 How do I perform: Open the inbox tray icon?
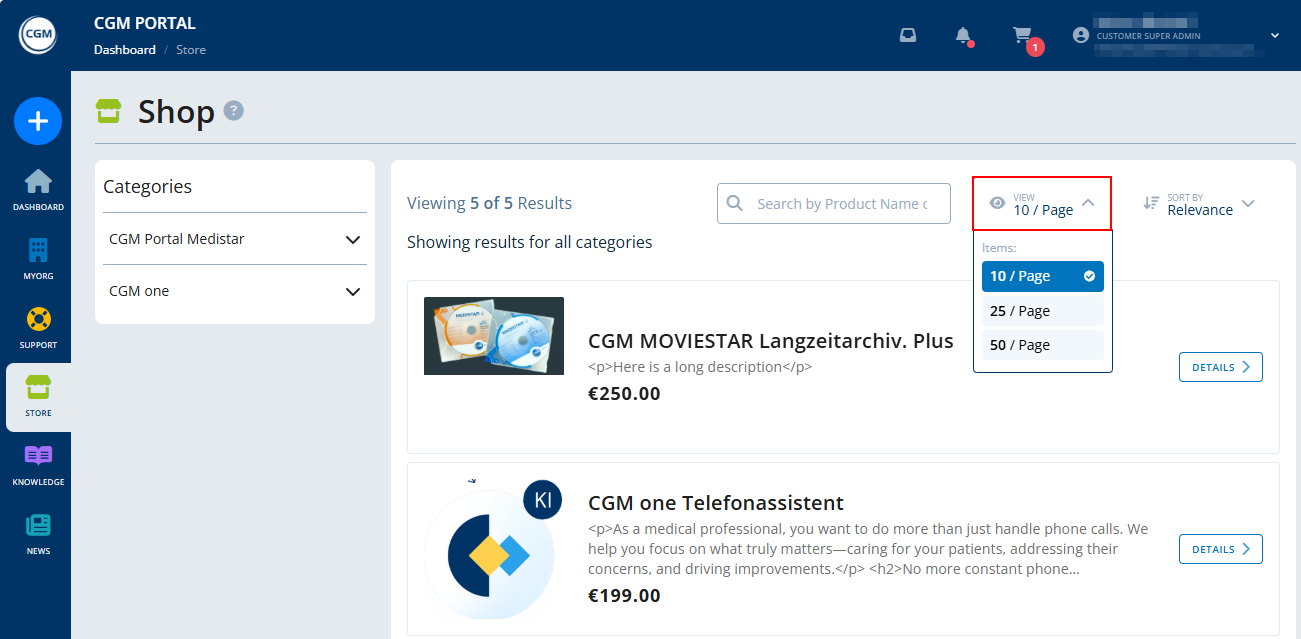click(908, 36)
